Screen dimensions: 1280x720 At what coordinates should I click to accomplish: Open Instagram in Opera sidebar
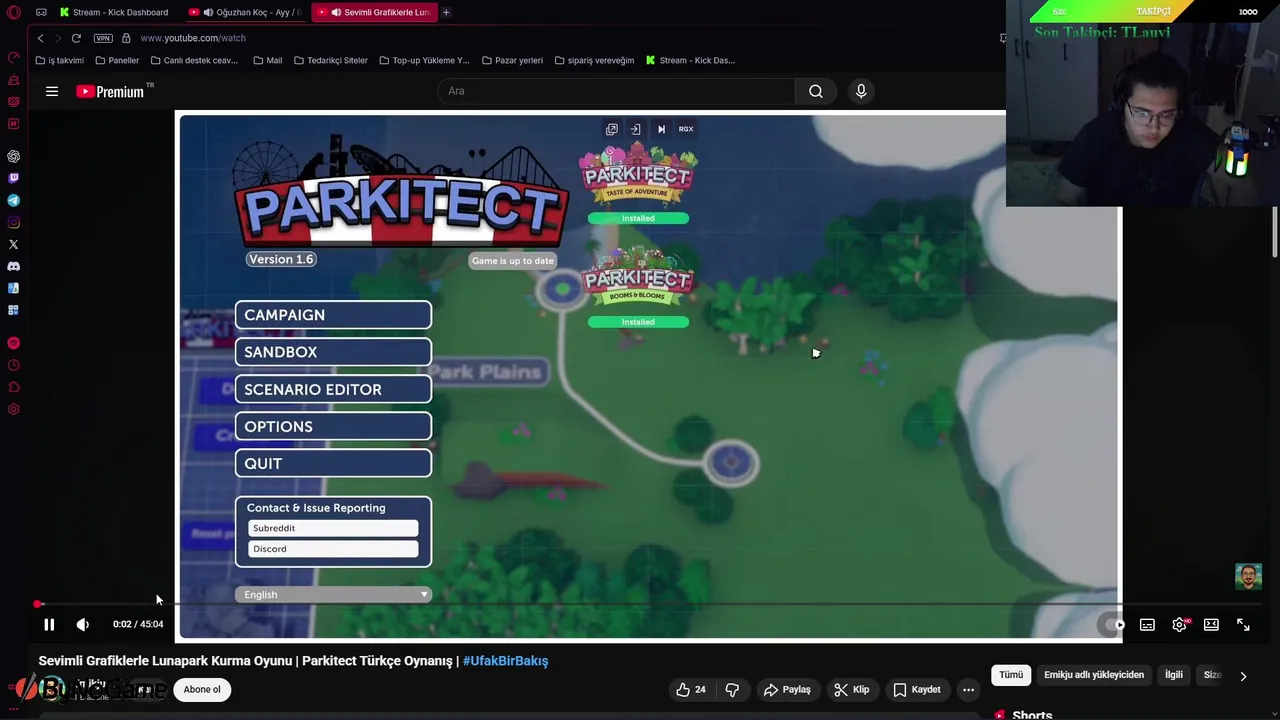[x=13, y=222]
